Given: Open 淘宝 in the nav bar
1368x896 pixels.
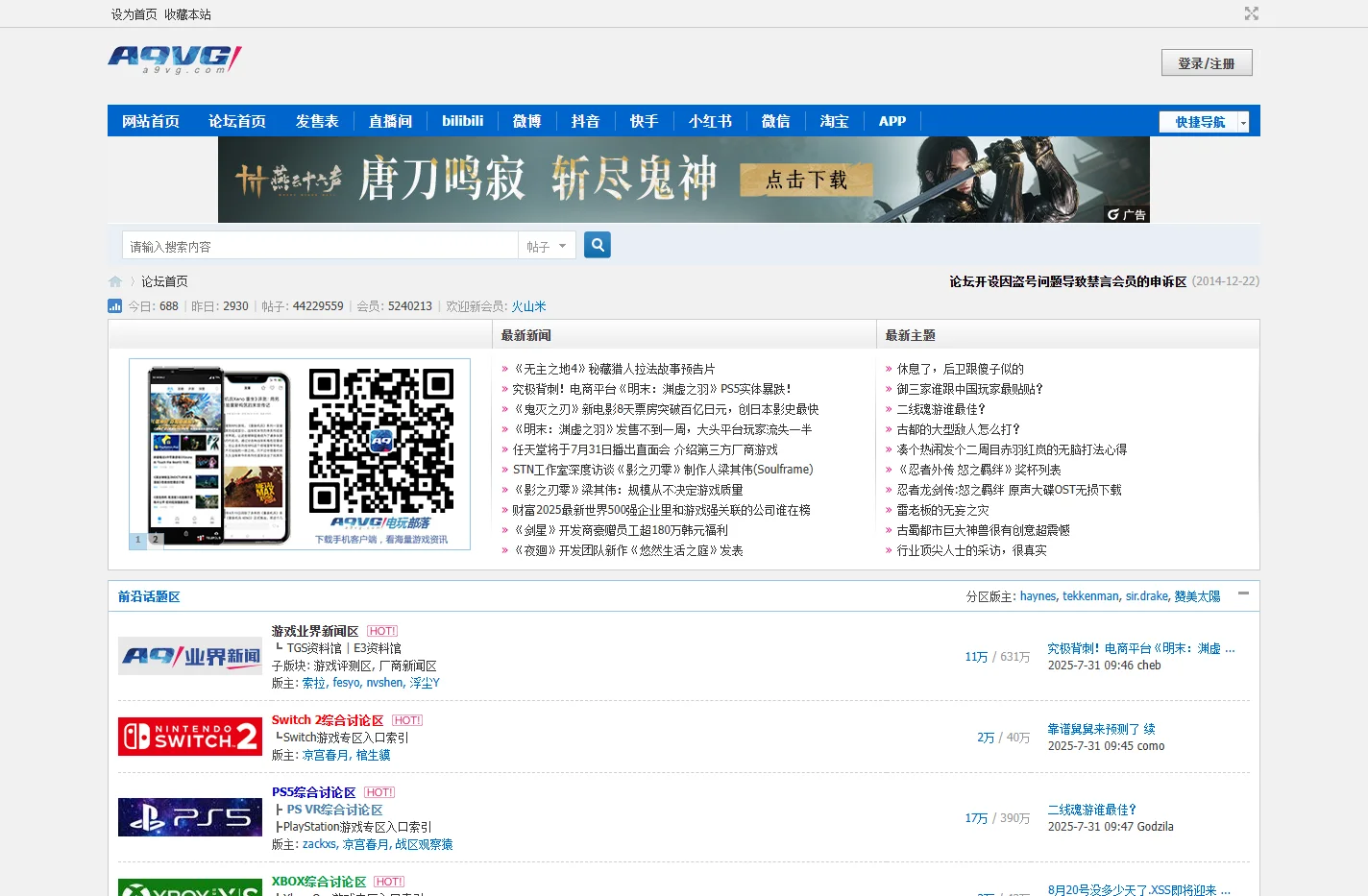Looking at the screenshot, I should [x=834, y=121].
